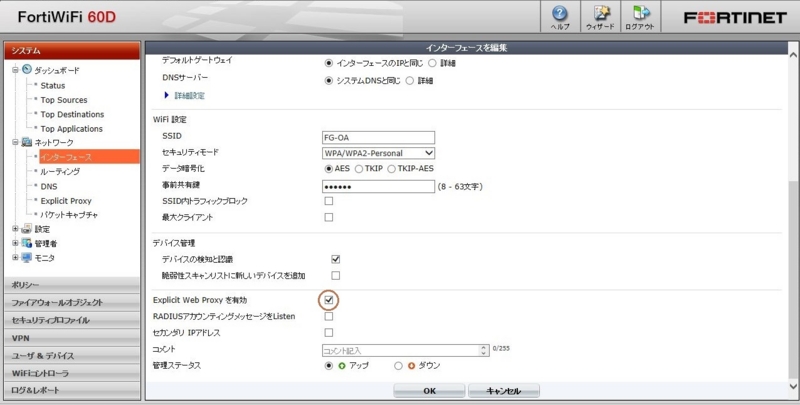
Task: Click the キャンセル button
Action: [x=504, y=391]
